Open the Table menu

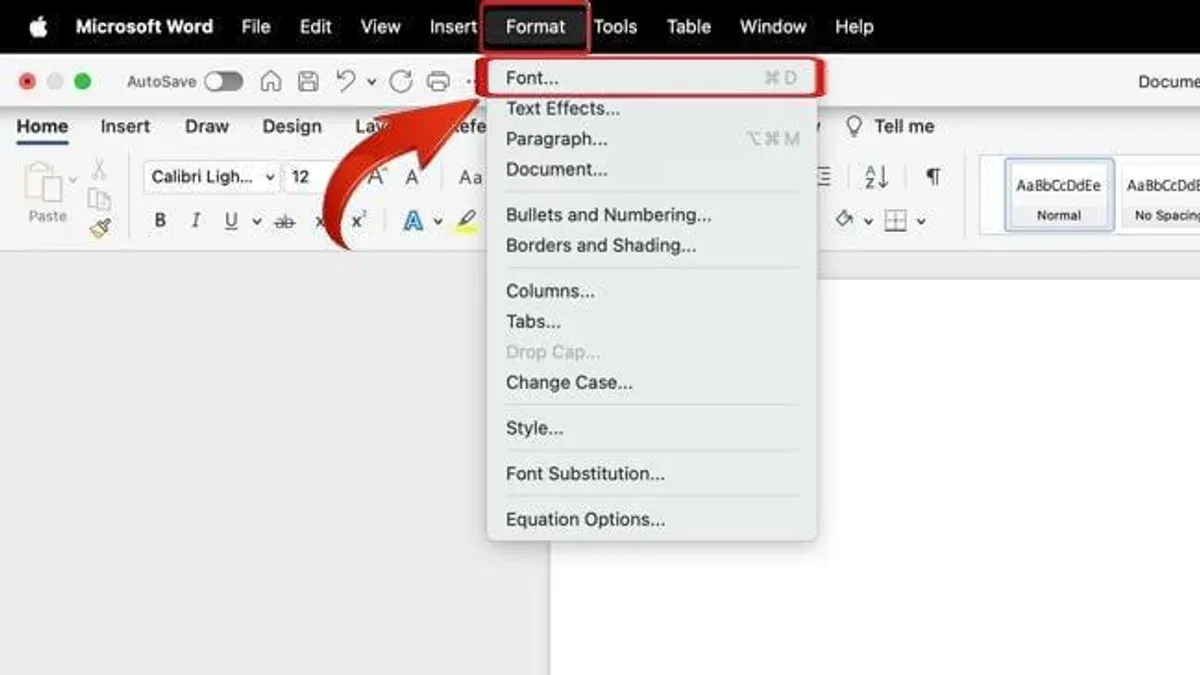pyautogui.click(x=688, y=27)
